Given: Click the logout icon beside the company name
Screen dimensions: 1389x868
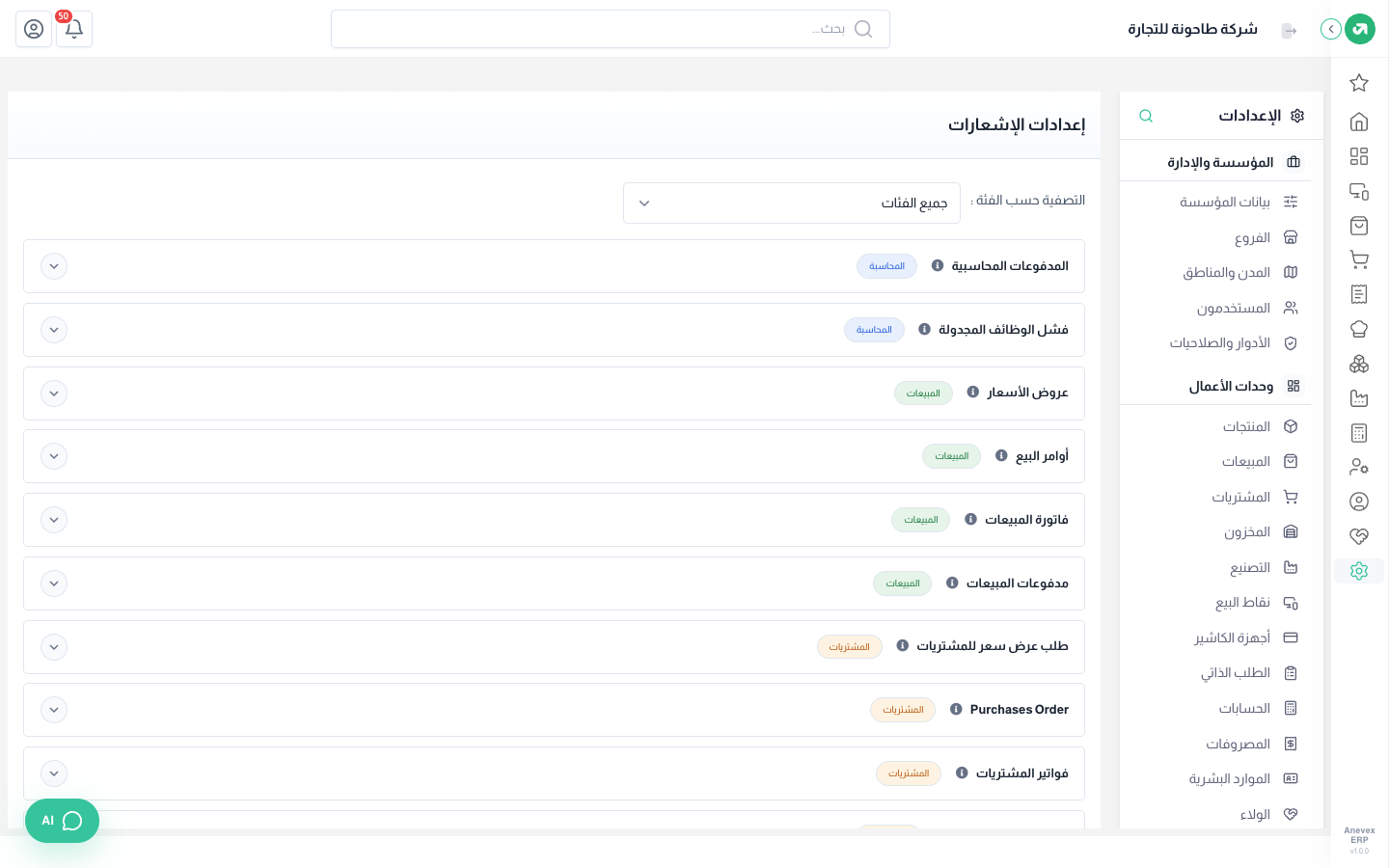Looking at the screenshot, I should click(1289, 30).
